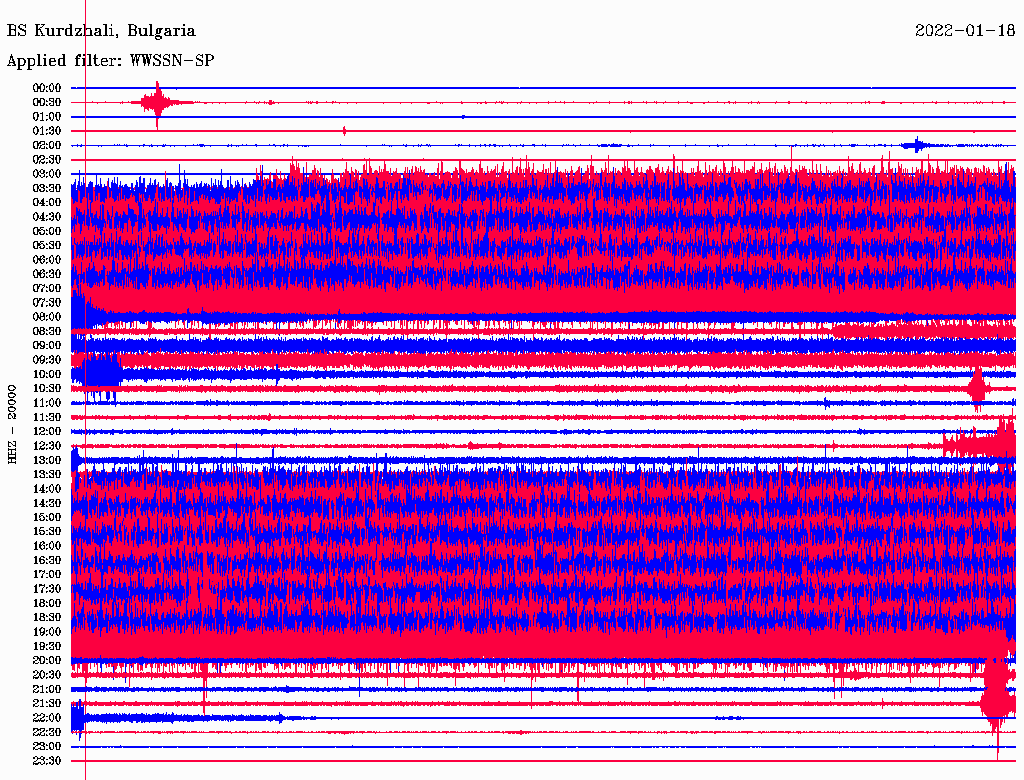Viewport: 1024px width, 780px height.
Task: Click the HHZ - 2000 axis label
Action: (x=13, y=423)
